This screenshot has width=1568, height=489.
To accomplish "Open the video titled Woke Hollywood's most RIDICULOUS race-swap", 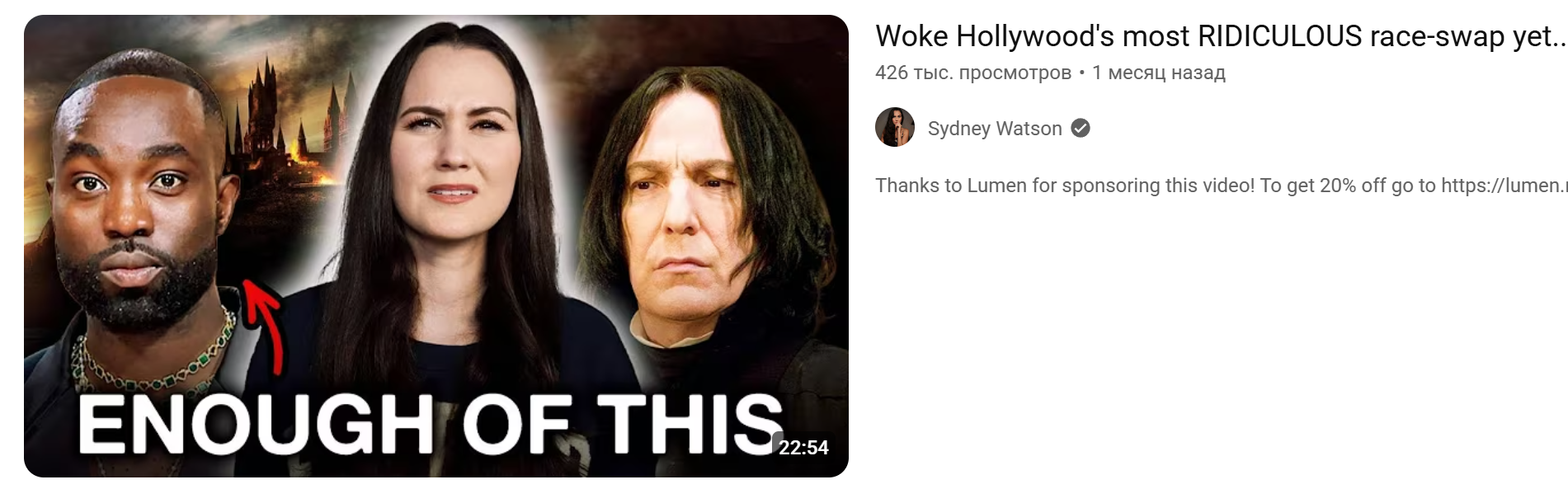I will coord(1221,36).
